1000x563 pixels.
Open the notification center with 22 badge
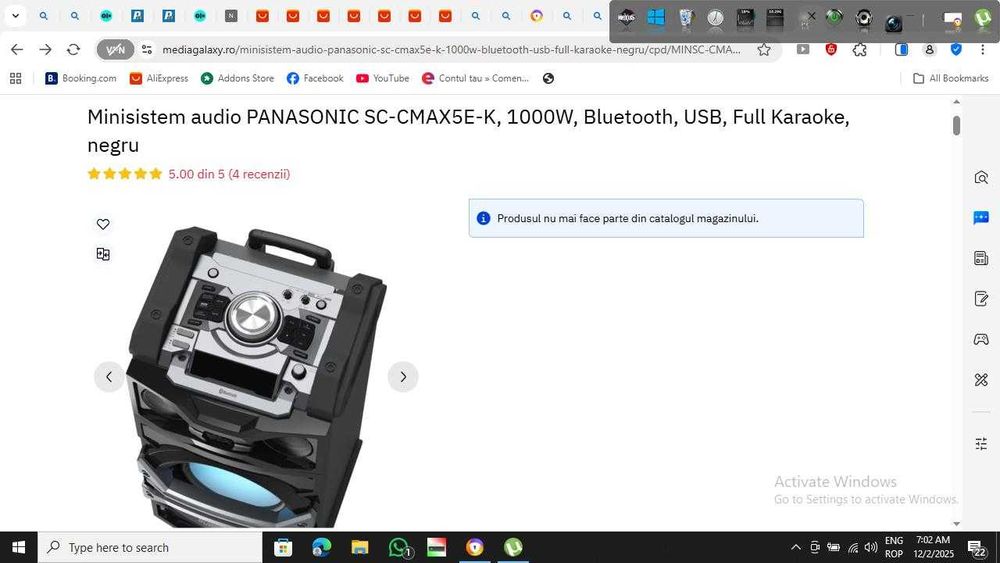(x=976, y=548)
